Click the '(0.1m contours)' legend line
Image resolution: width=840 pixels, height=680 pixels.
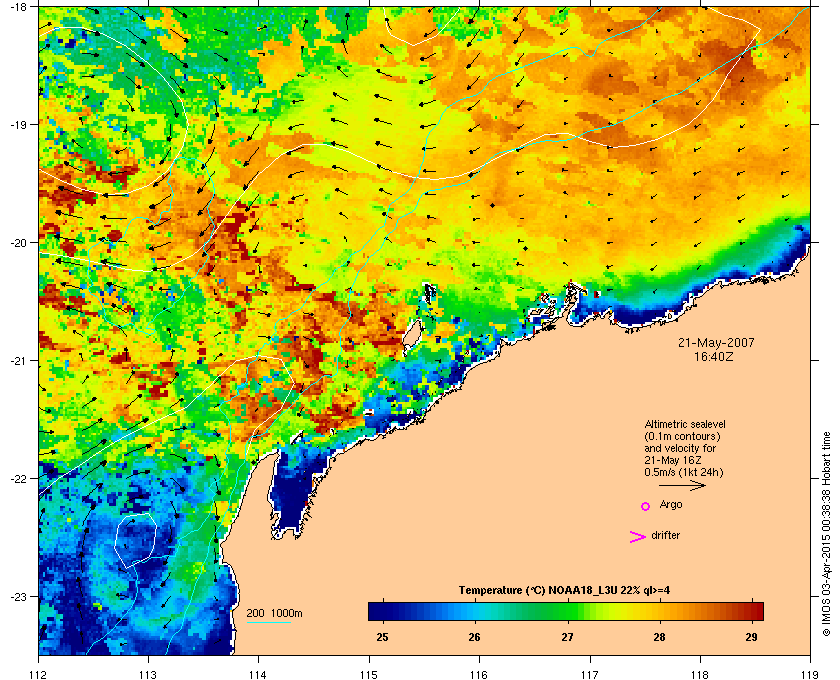(682, 436)
